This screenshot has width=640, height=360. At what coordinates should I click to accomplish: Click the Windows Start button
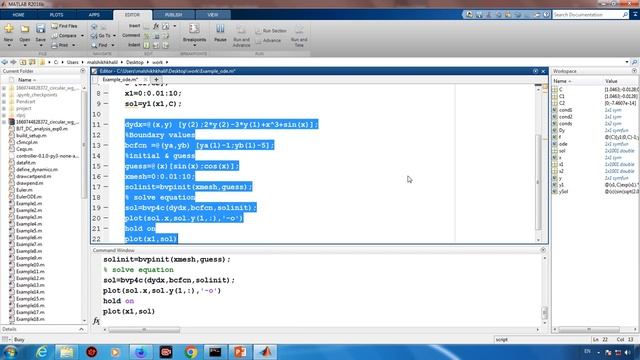click(11, 352)
